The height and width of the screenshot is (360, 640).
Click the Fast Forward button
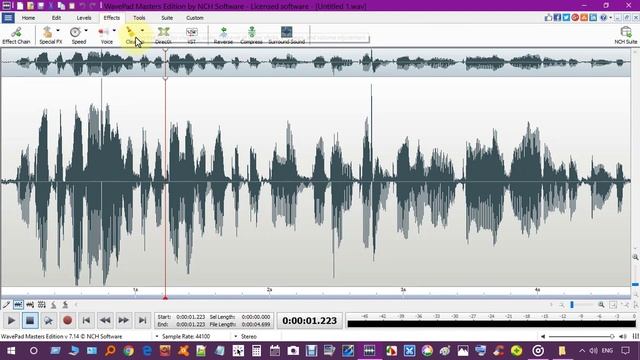tap(124, 321)
